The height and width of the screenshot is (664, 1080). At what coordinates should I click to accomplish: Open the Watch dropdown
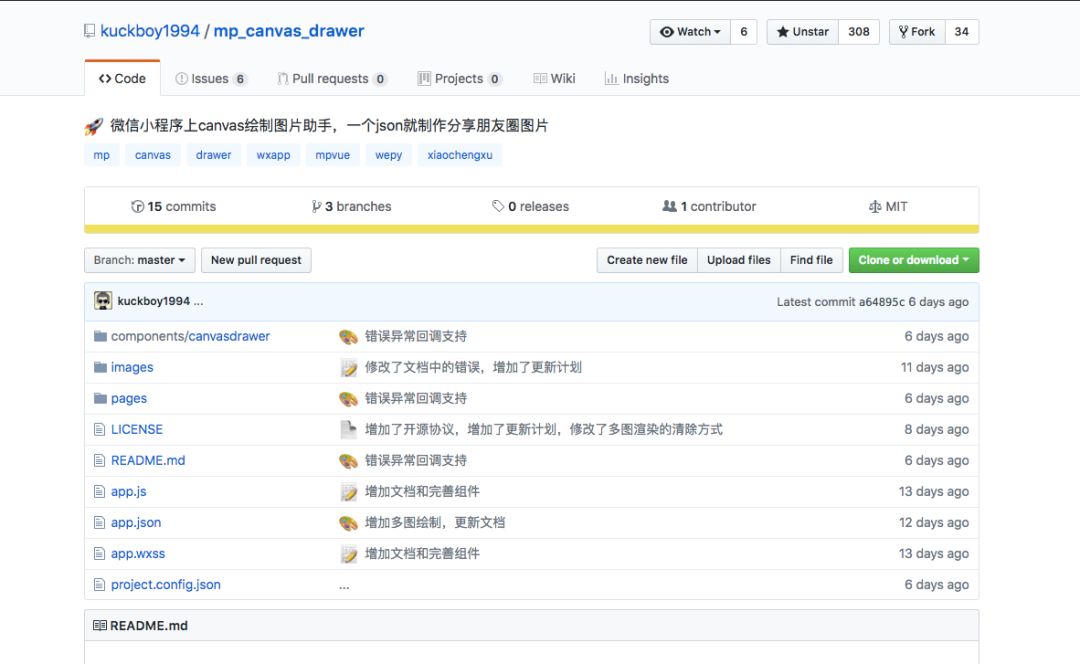(689, 32)
